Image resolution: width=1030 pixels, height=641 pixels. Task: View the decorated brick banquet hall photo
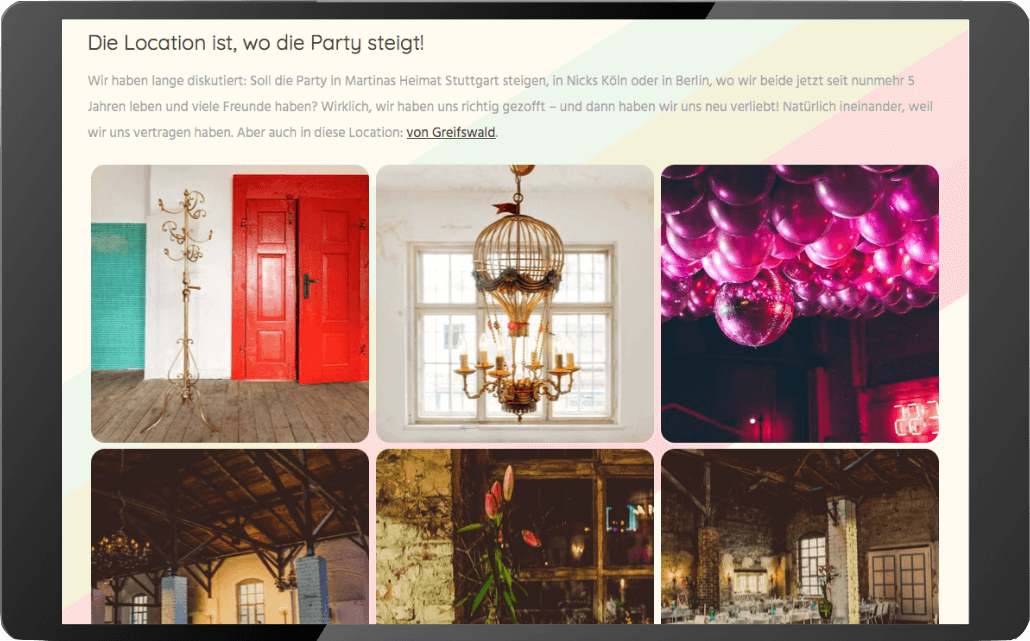(800, 537)
